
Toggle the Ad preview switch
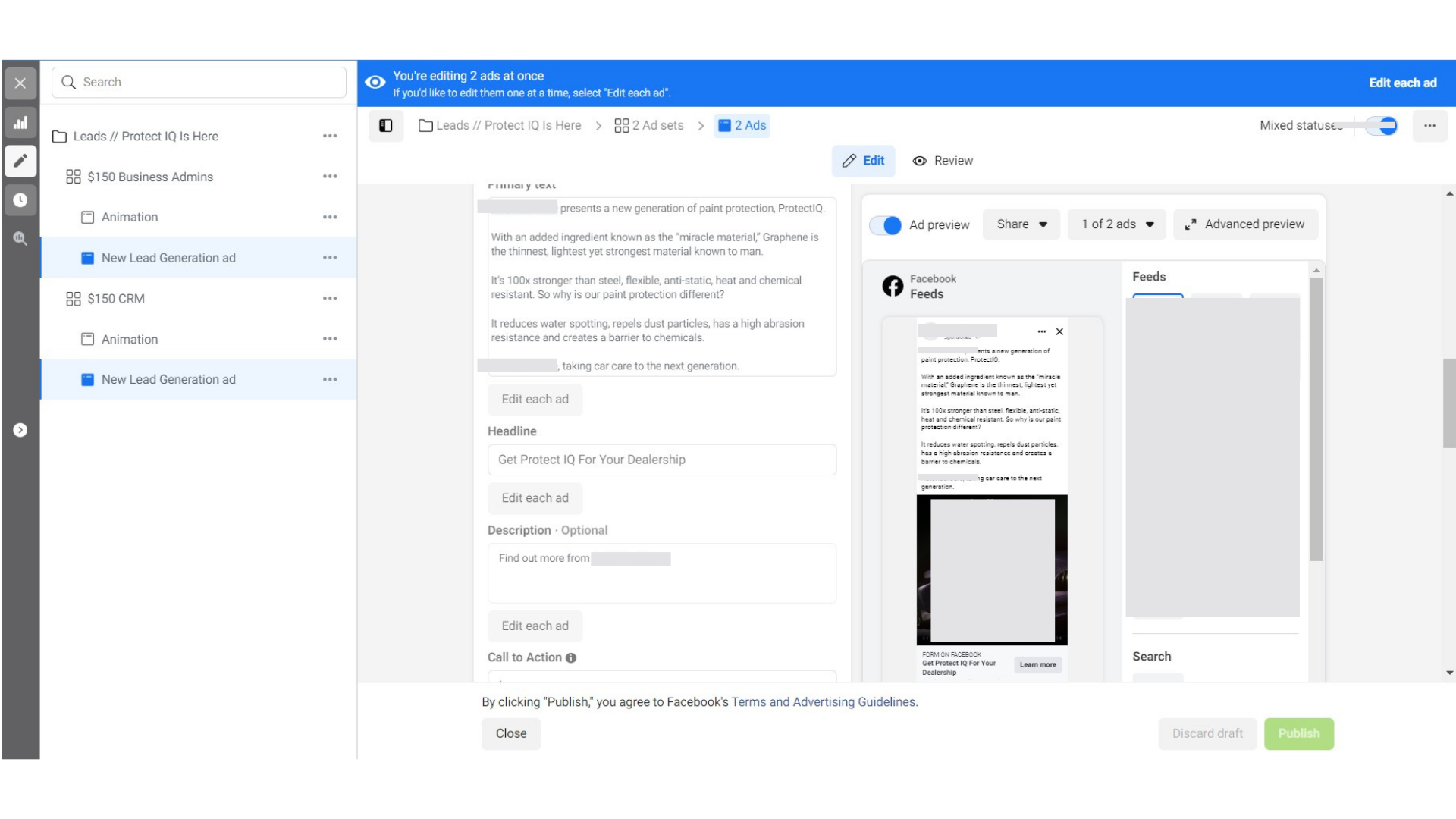pyautogui.click(x=885, y=225)
